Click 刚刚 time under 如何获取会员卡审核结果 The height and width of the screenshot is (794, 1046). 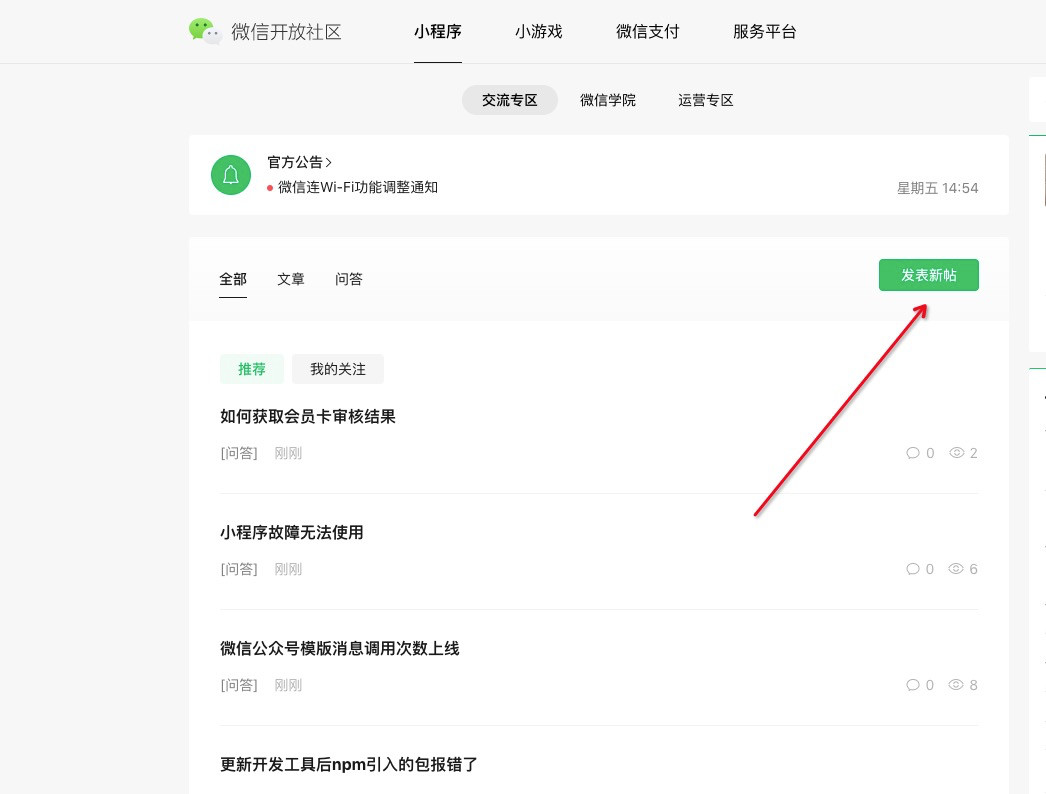click(x=288, y=453)
